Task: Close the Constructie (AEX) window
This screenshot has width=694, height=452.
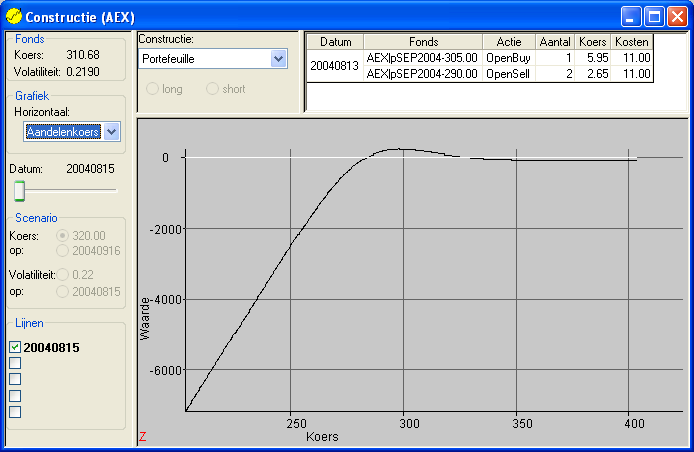Action: click(677, 17)
